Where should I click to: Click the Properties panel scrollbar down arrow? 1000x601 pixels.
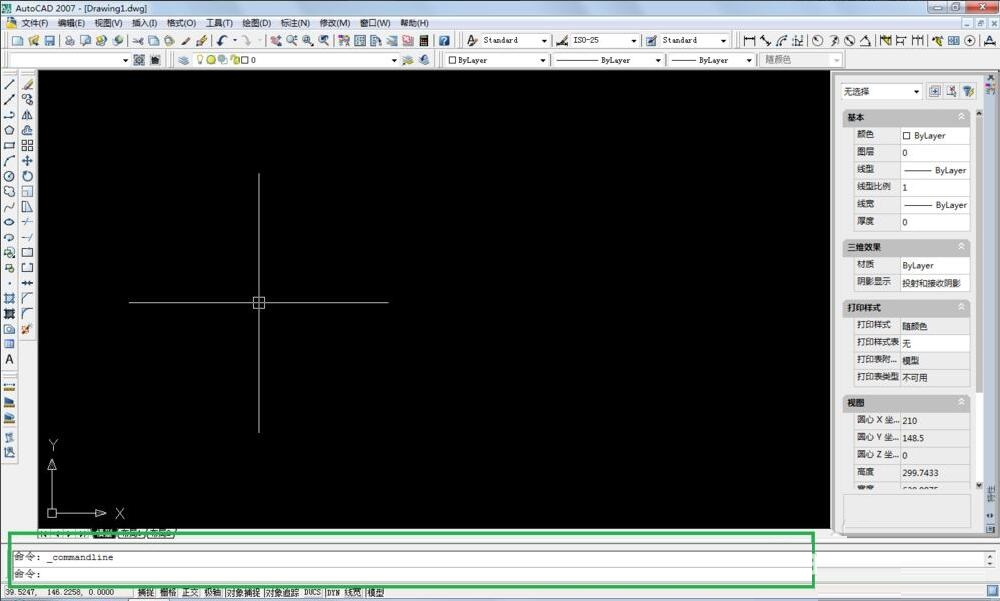click(x=979, y=486)
